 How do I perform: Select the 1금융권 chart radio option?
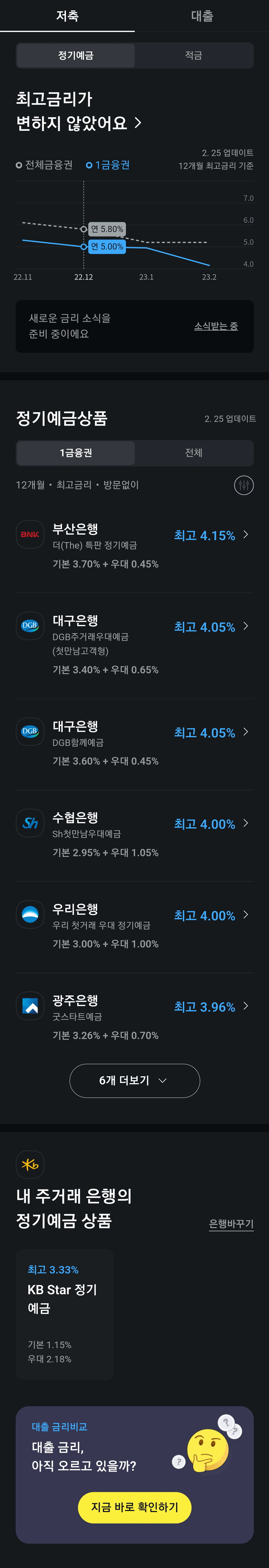tap(108, 165)
